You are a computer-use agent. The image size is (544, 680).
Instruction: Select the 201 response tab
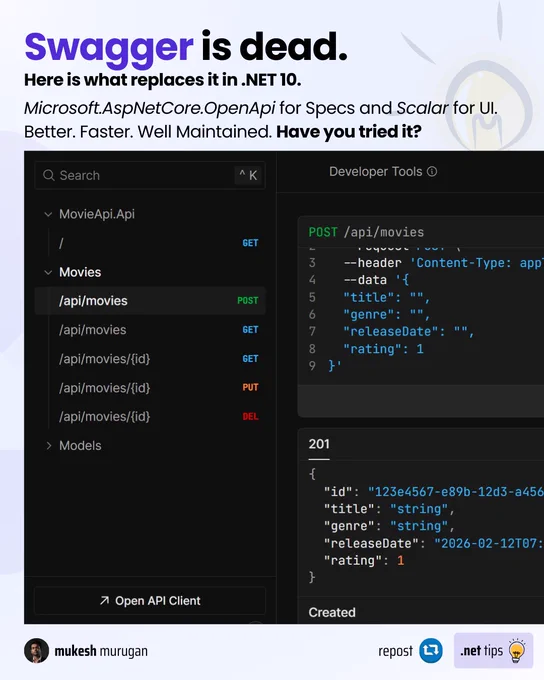319,444
